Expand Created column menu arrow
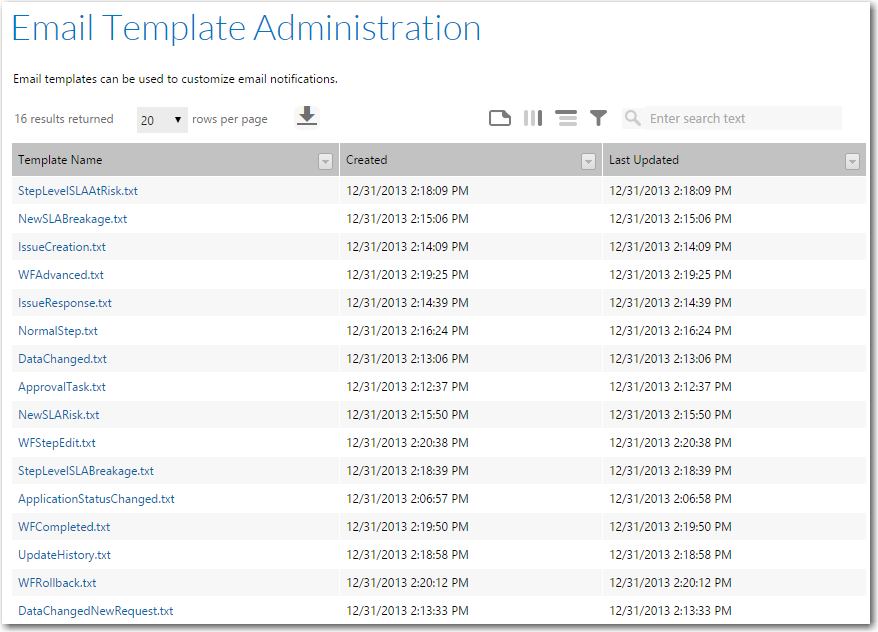The height and width of the screenshot is (632, 878). [588, 161]
